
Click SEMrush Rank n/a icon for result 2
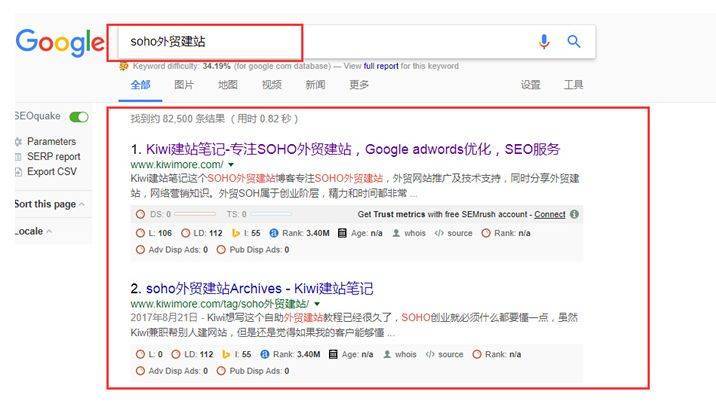pos(477,354)
